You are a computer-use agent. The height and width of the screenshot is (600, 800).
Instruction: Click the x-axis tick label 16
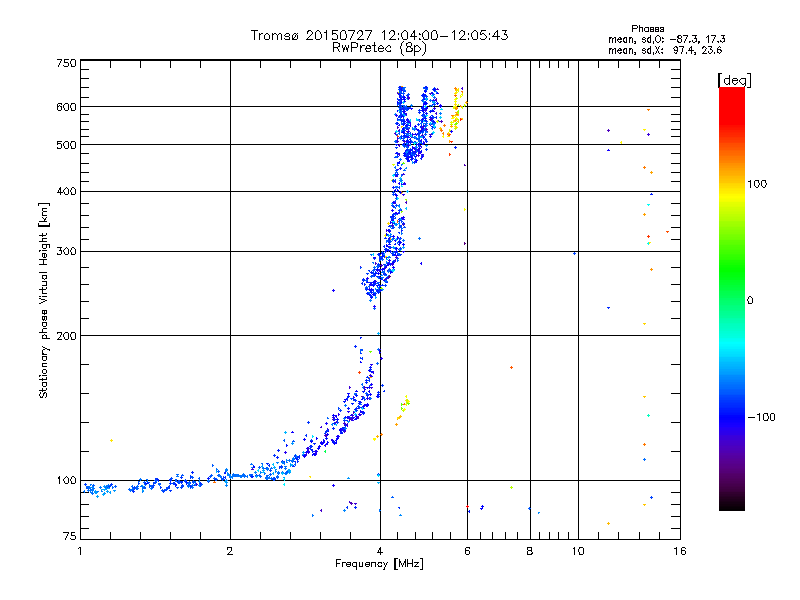pos(680,551)
